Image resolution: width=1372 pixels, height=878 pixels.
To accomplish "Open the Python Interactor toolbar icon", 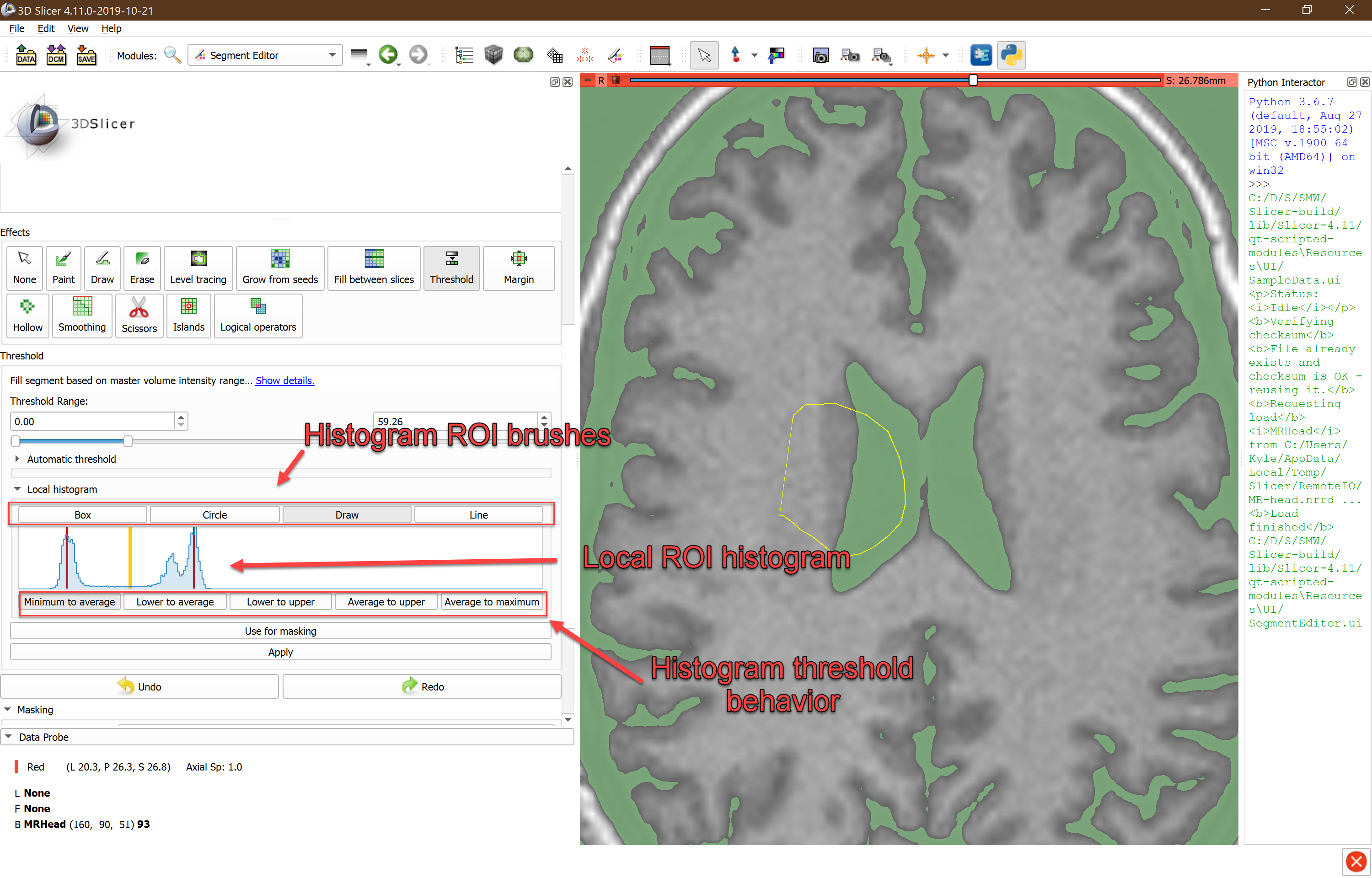I will [x=1011, y=55].
